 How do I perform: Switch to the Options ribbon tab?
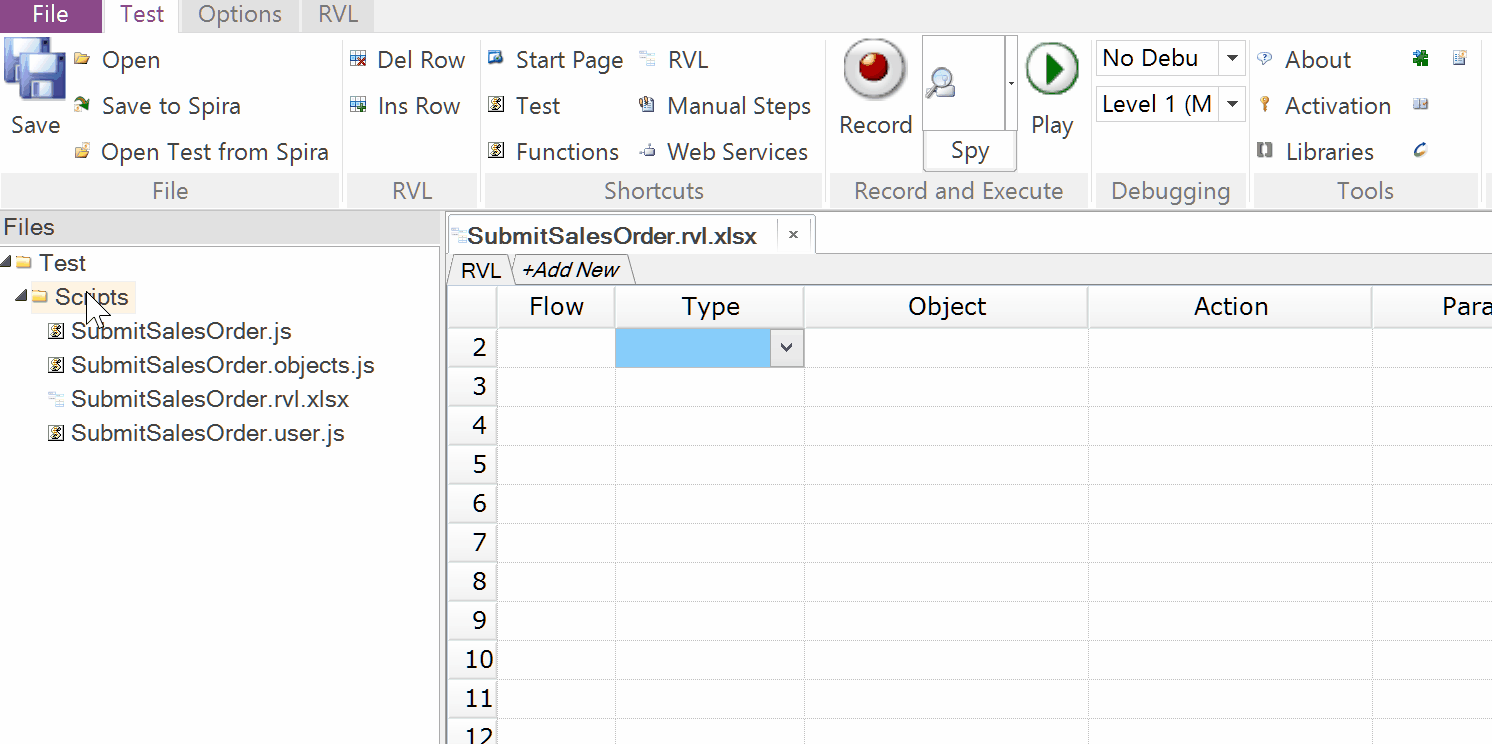coord(240,15)
